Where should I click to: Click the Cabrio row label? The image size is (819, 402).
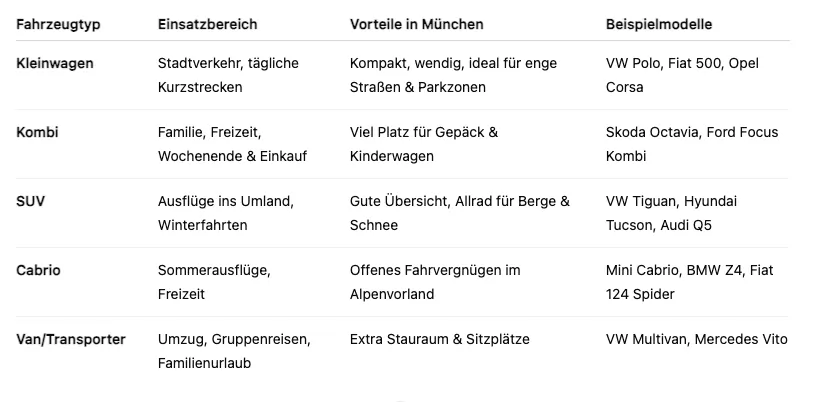(x=38, y=270)
